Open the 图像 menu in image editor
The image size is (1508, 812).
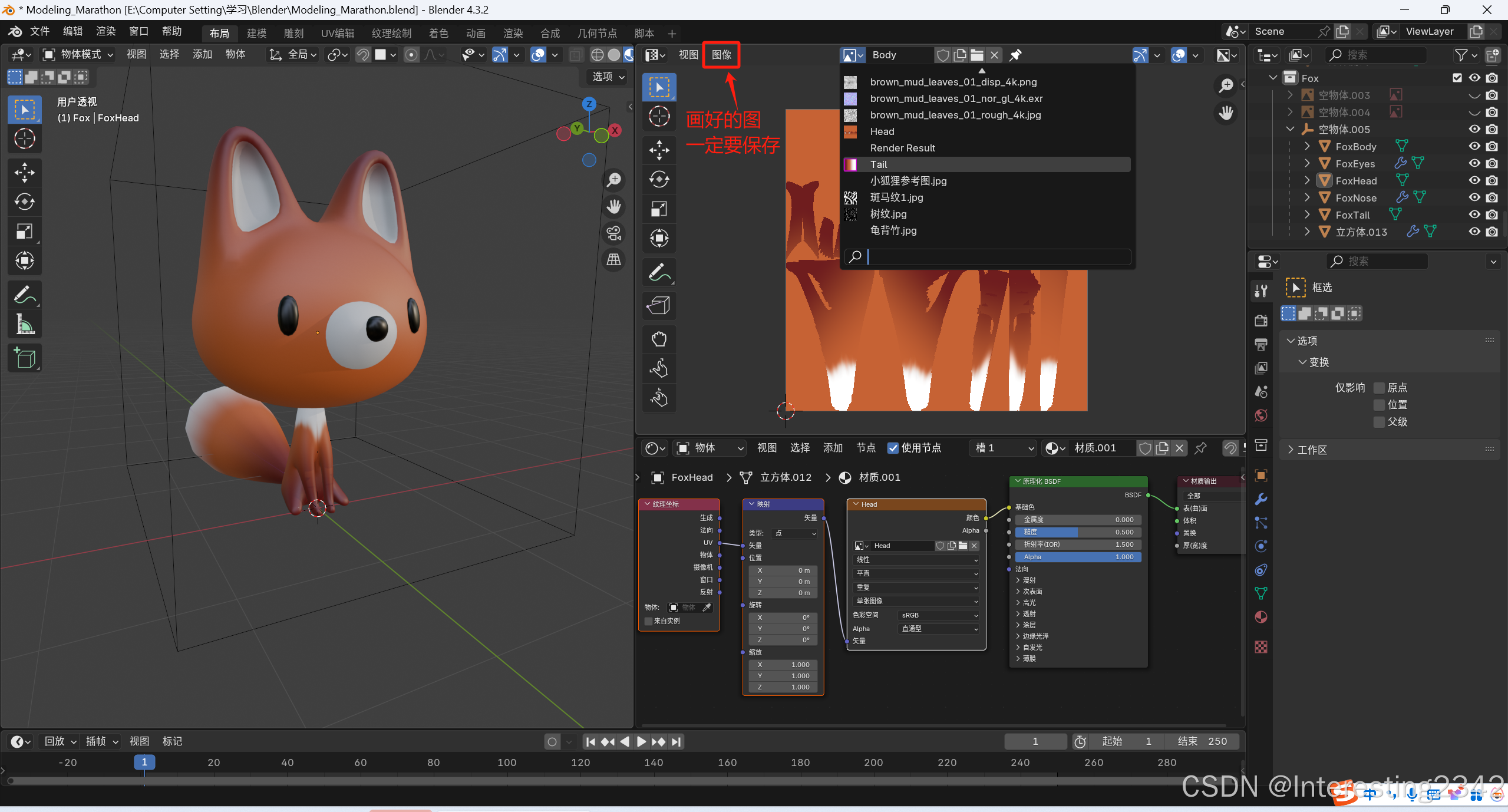[721, 55]
